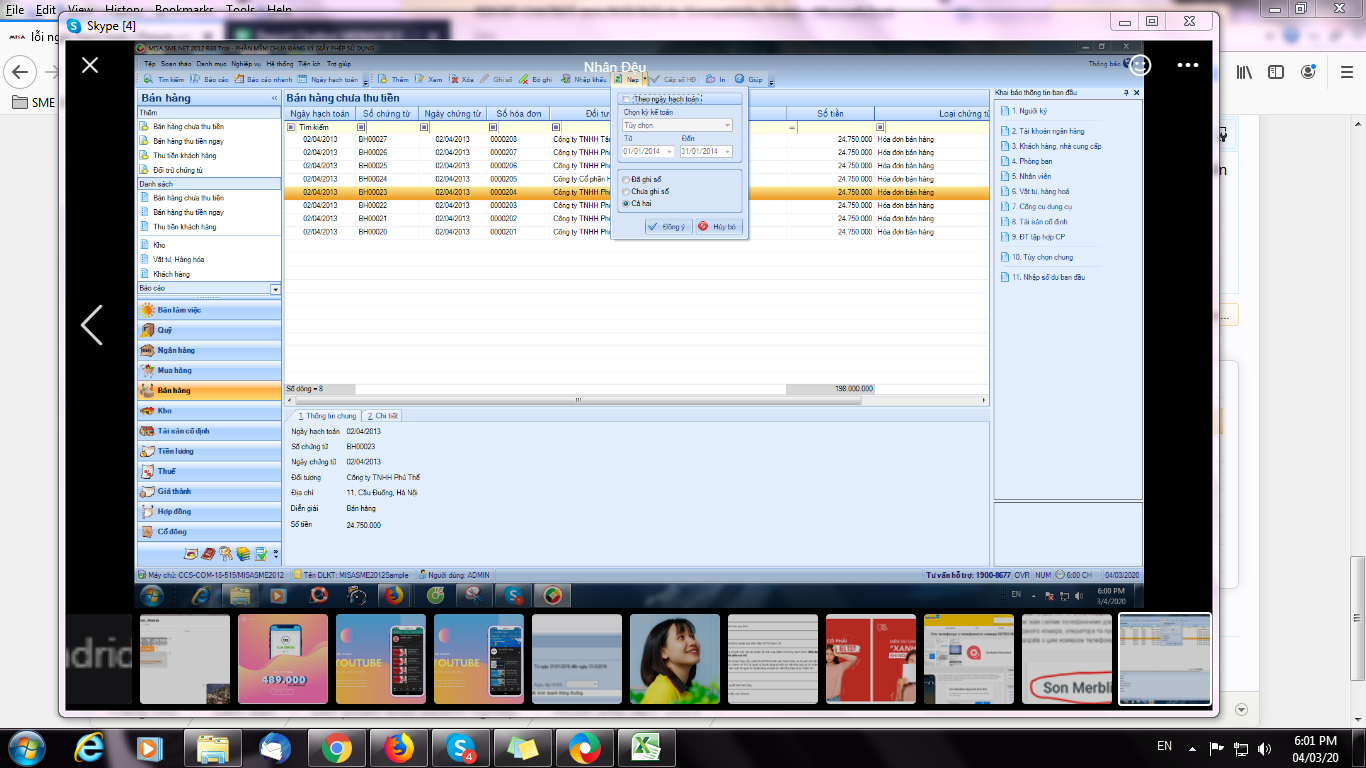Click the Xem toolbar icon
This screenshot has height=768, width=1366.
[x=420, y=79]
